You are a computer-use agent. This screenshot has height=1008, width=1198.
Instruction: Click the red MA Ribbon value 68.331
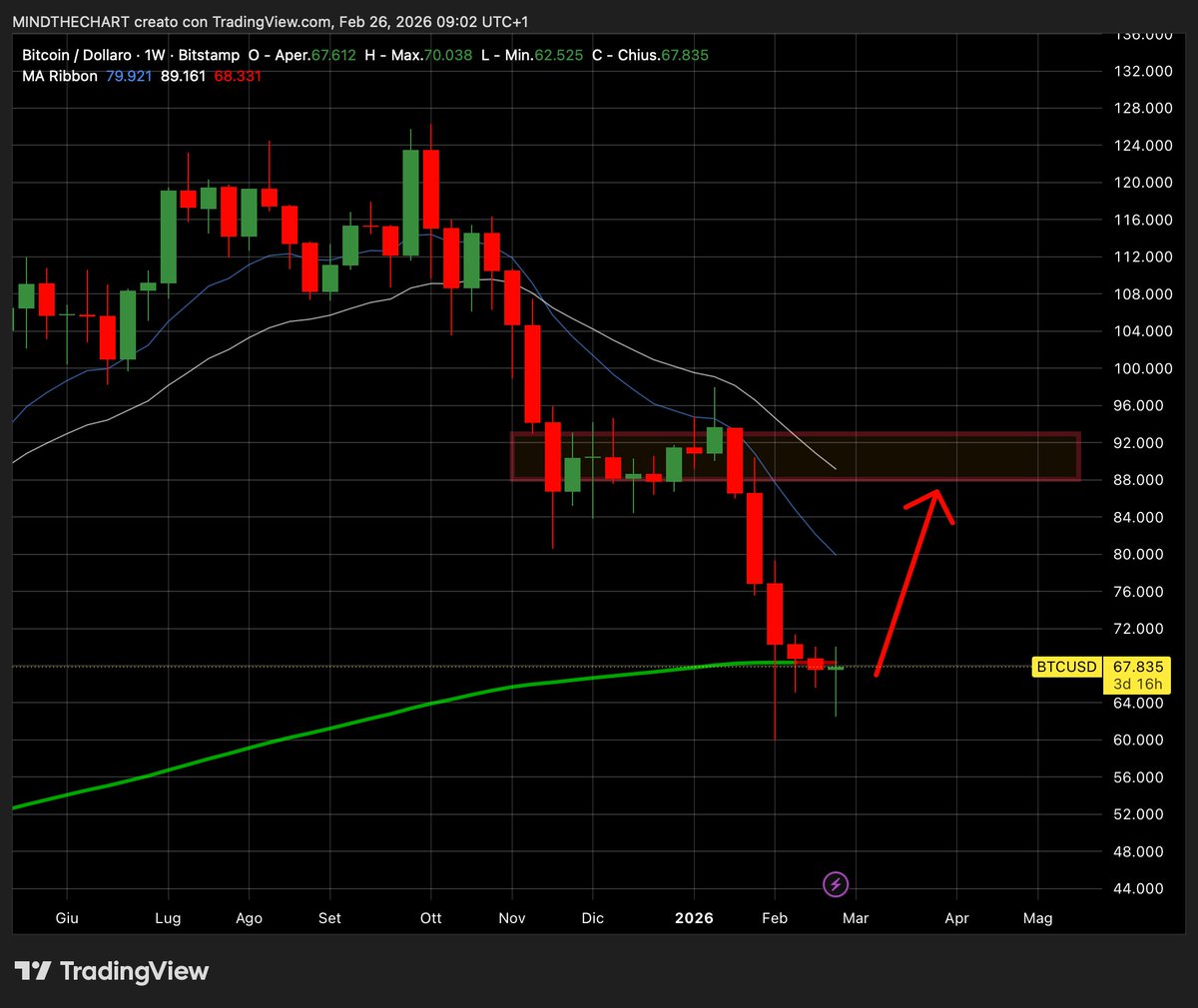point(238,76)
